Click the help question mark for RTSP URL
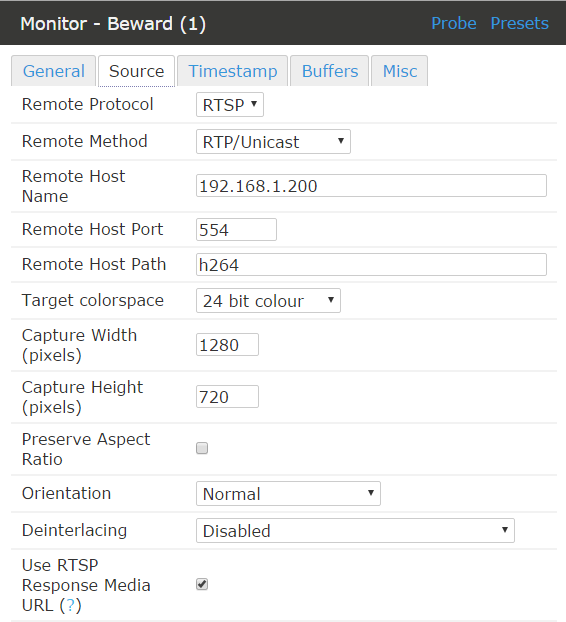This screenshot has height=622, width=566. [70, 605]
